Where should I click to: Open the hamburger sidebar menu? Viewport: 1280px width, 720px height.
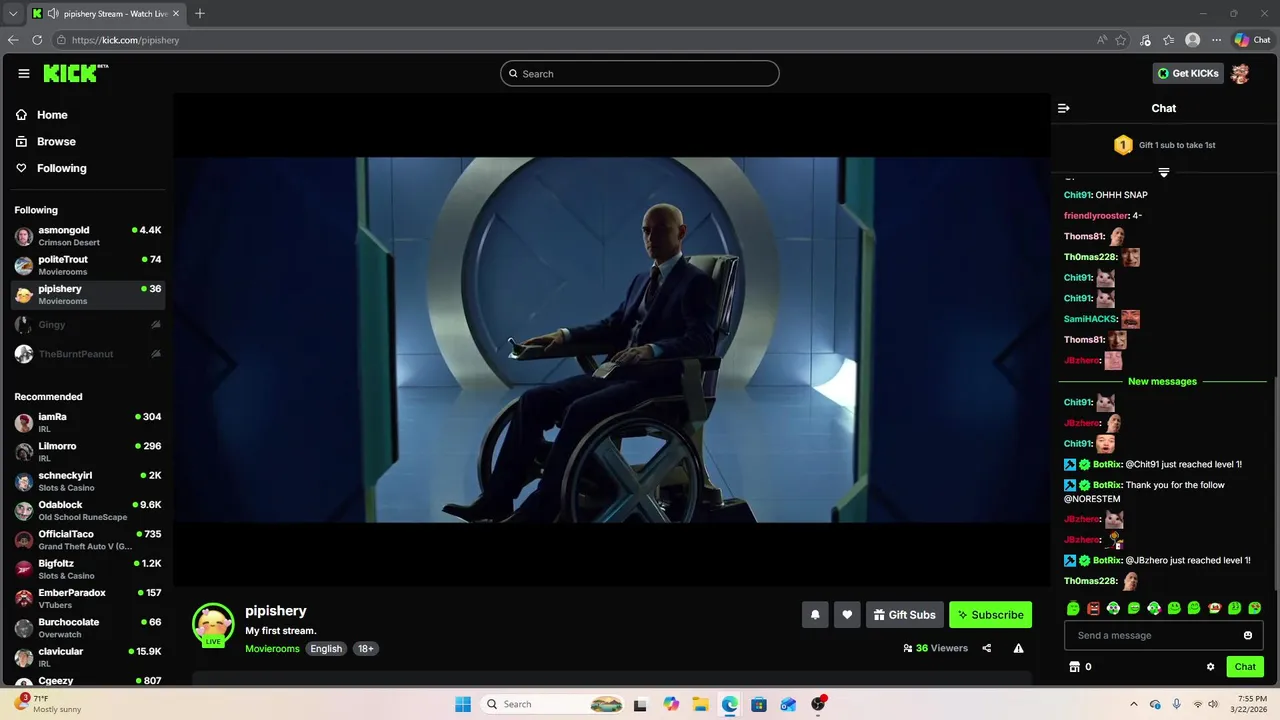tap(24, 73)
